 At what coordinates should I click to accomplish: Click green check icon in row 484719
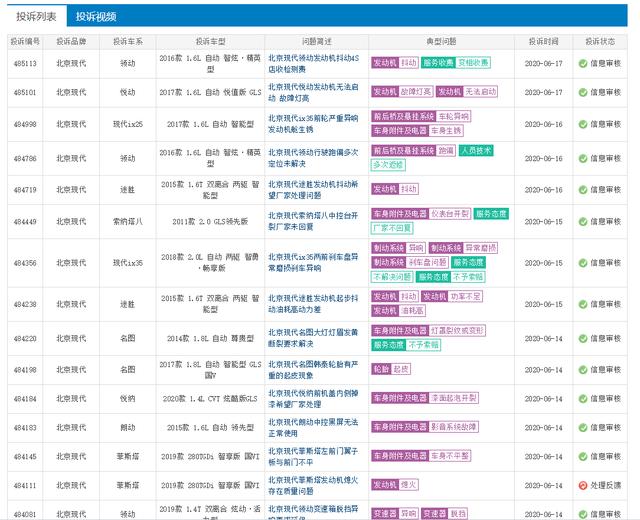(x=583, y=190)
